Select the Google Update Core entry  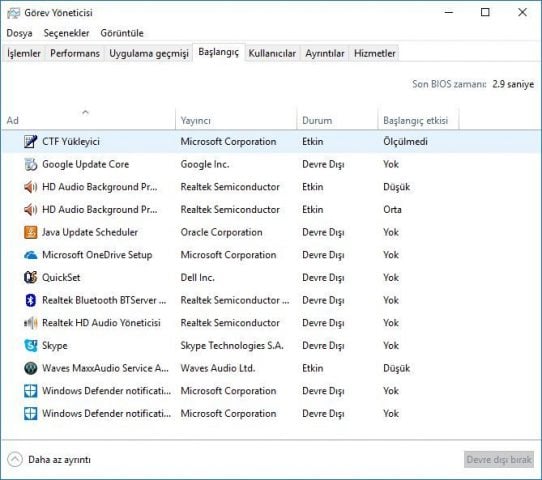(85, 164)
